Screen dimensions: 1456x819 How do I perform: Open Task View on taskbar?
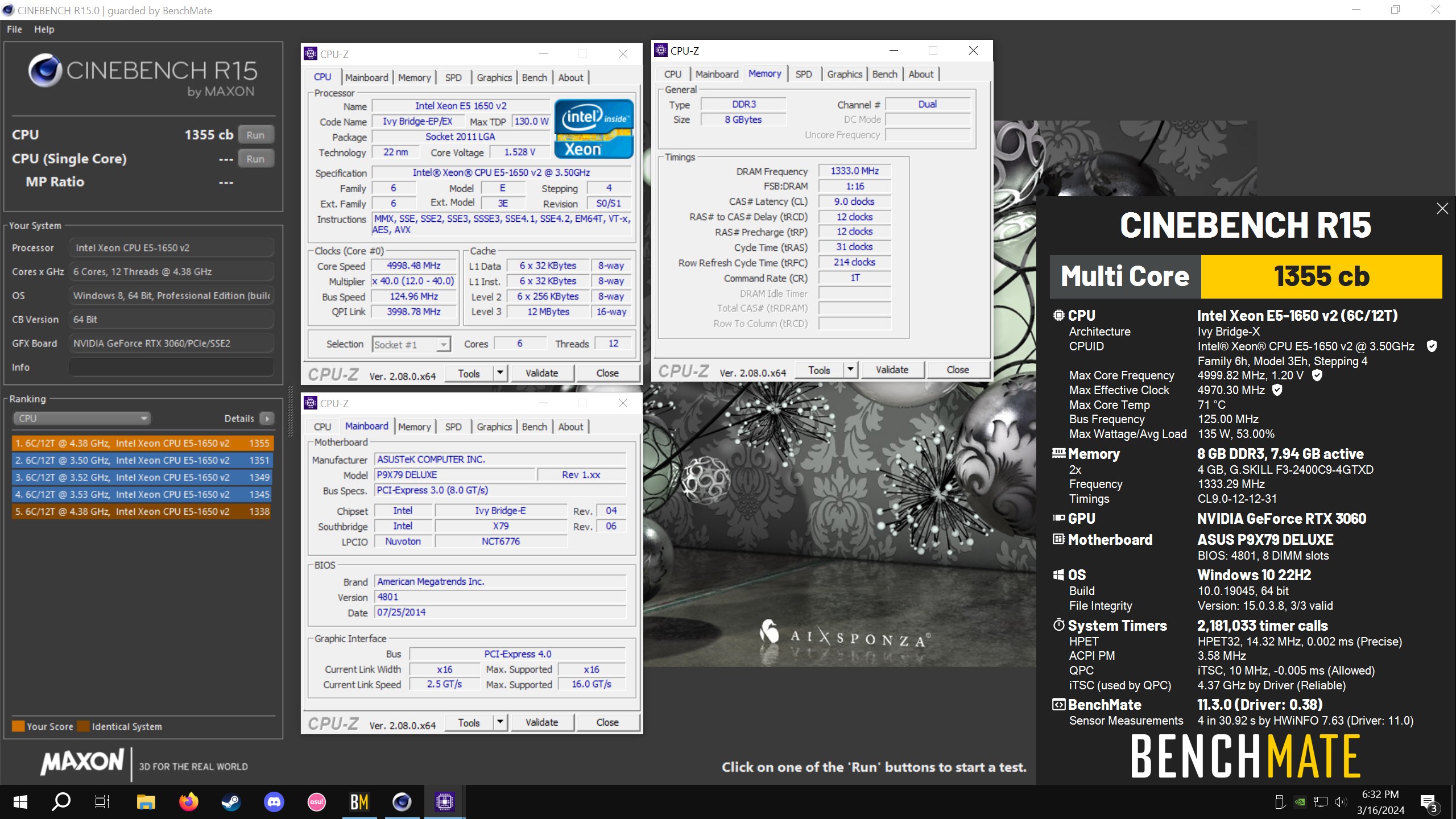coord(102,802)
